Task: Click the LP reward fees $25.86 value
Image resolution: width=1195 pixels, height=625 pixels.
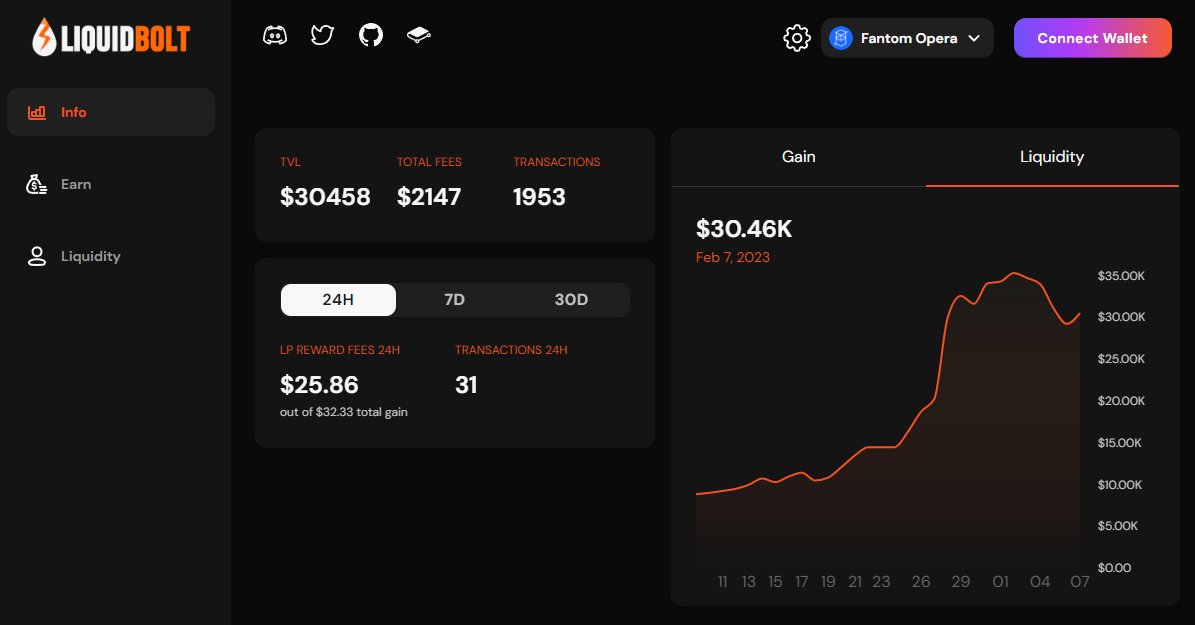Action: coord(319,385)
